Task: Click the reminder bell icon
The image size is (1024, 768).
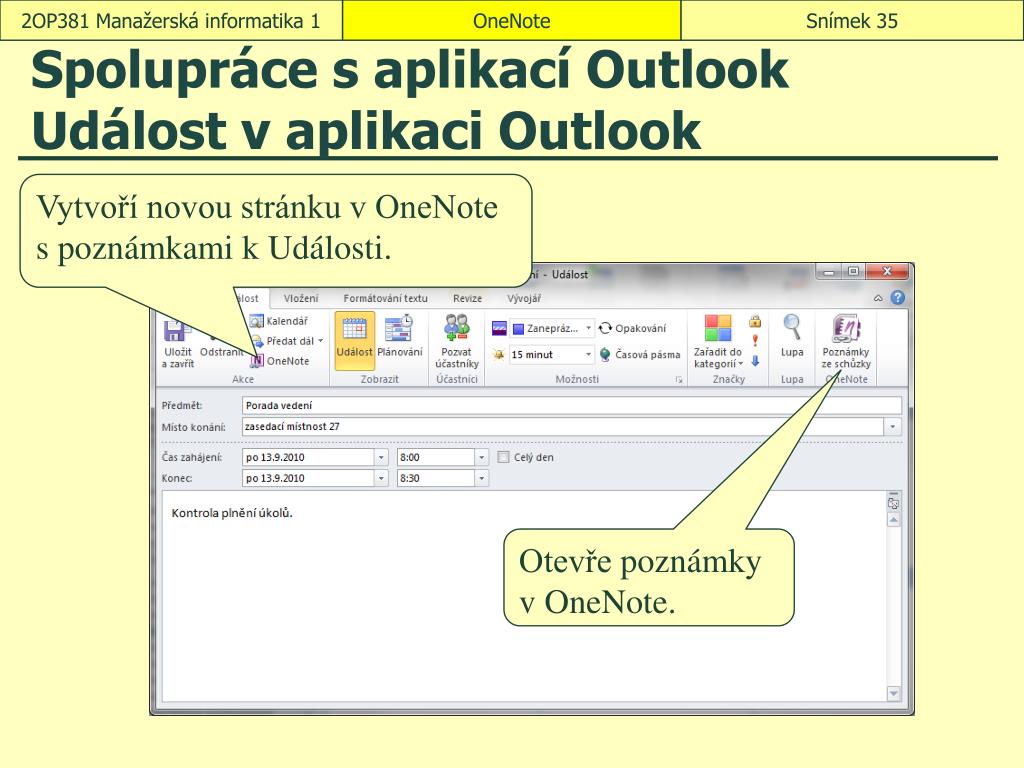Action: [498, 355]
